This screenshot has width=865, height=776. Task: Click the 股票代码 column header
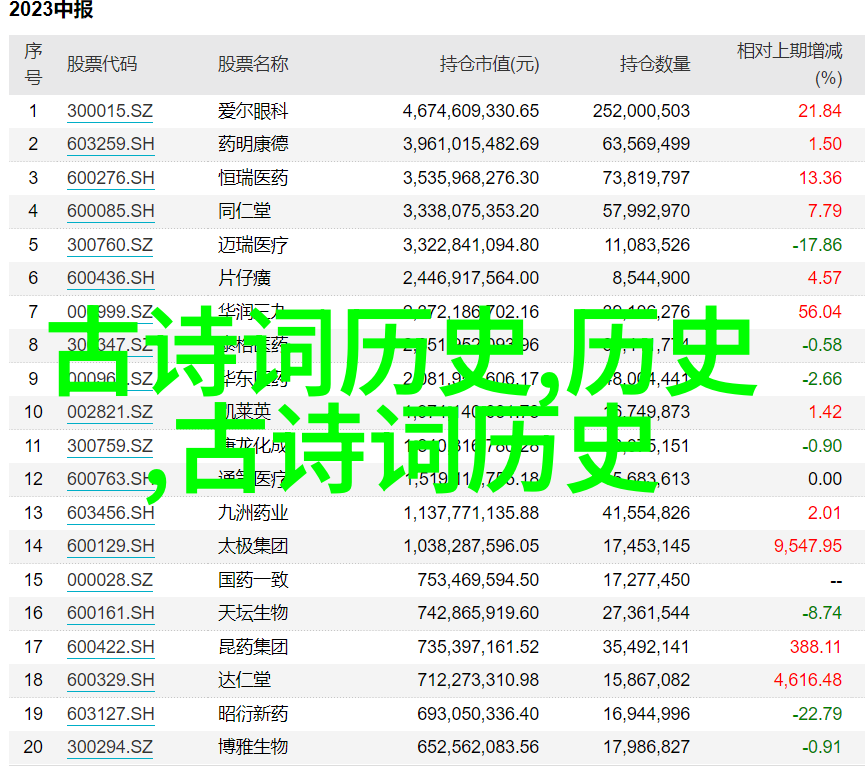tap(102, 65)
